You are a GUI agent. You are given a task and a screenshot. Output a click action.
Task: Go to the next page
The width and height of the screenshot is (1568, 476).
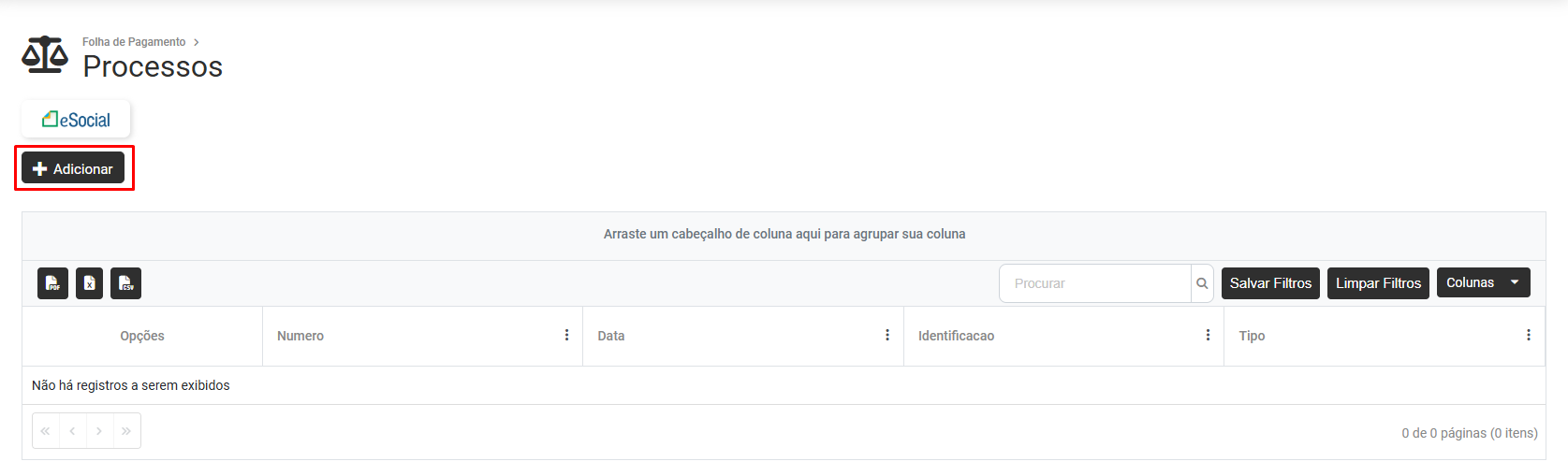99,431
